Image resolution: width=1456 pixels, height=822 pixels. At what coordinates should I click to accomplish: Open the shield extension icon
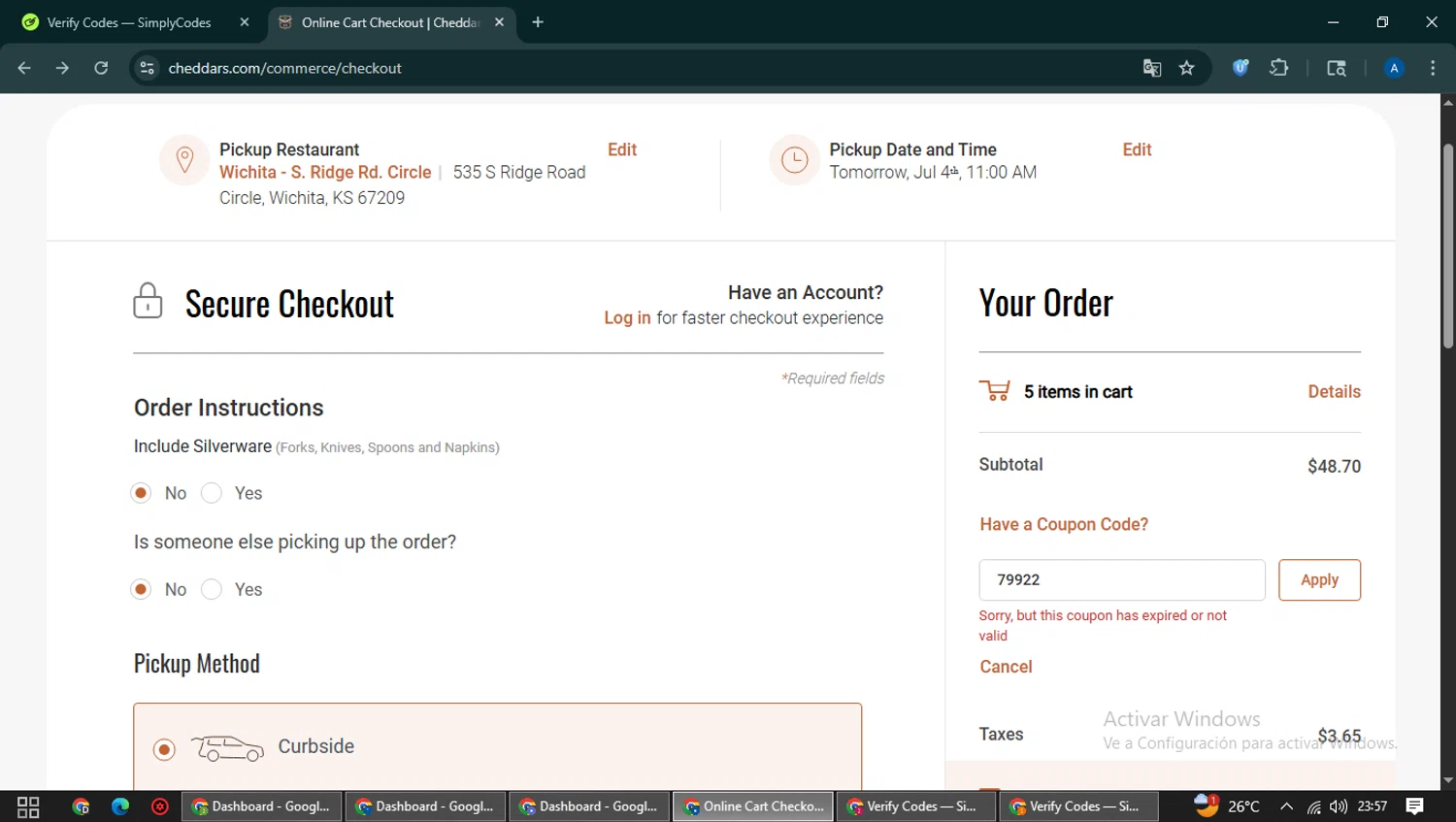click(1241, 68)
